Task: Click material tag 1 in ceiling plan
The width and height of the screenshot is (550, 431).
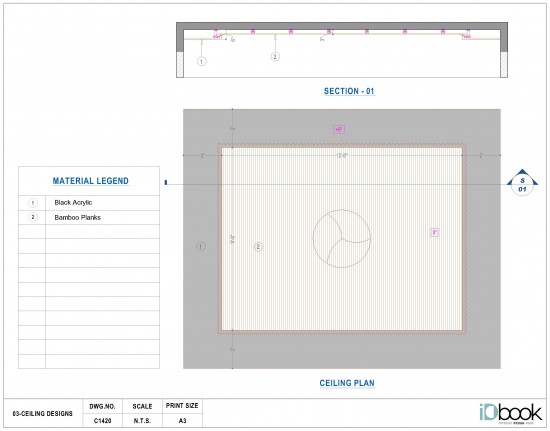Action: coord(201,247)
